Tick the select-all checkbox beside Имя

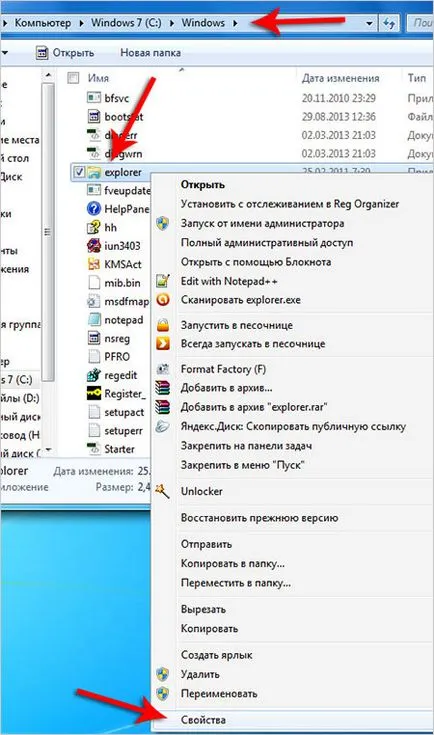tap(73, 78)
